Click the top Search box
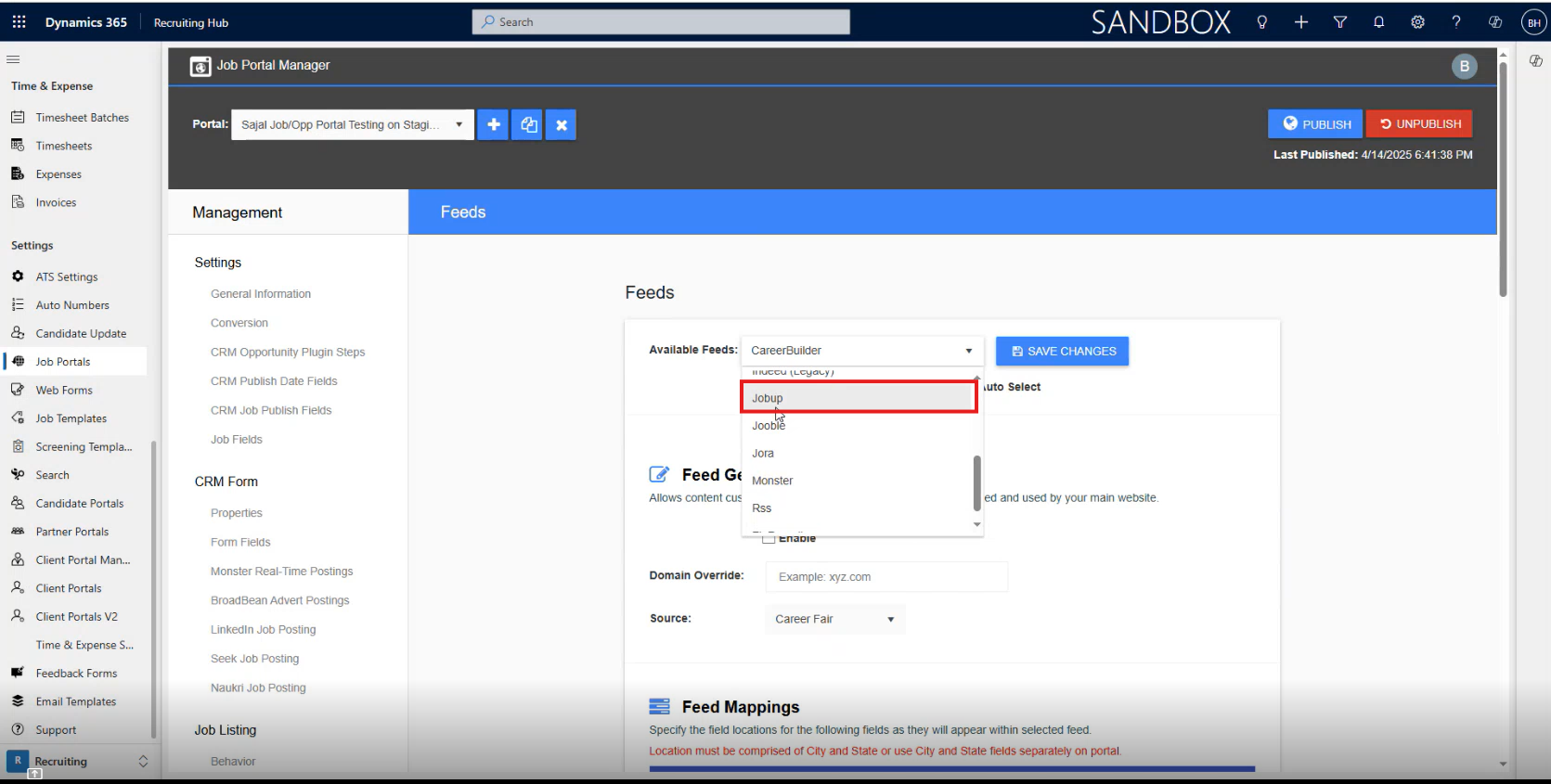The image size is (1551, 784). (x=661, y=22)
